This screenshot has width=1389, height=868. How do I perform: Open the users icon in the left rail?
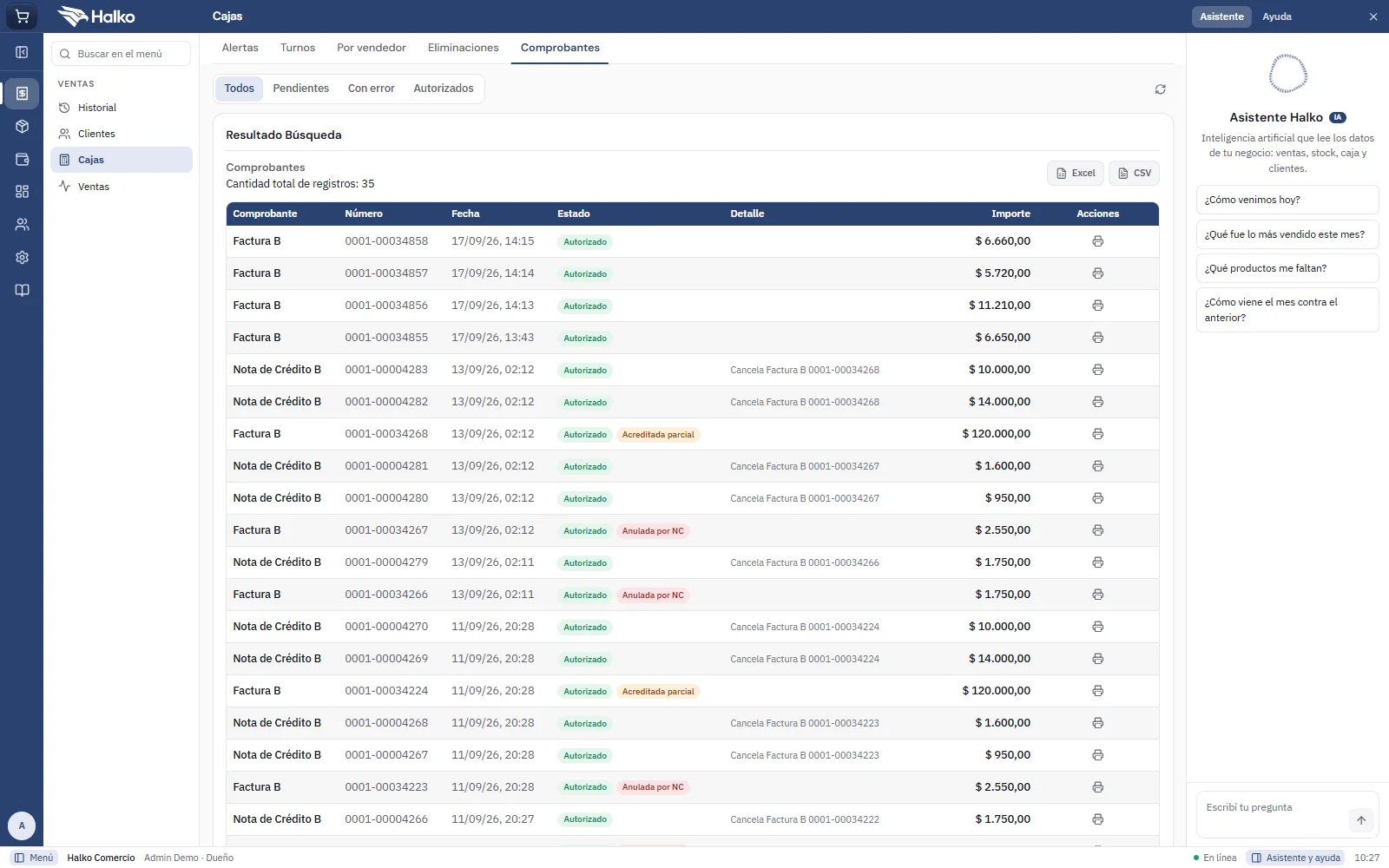click(22, 224)
